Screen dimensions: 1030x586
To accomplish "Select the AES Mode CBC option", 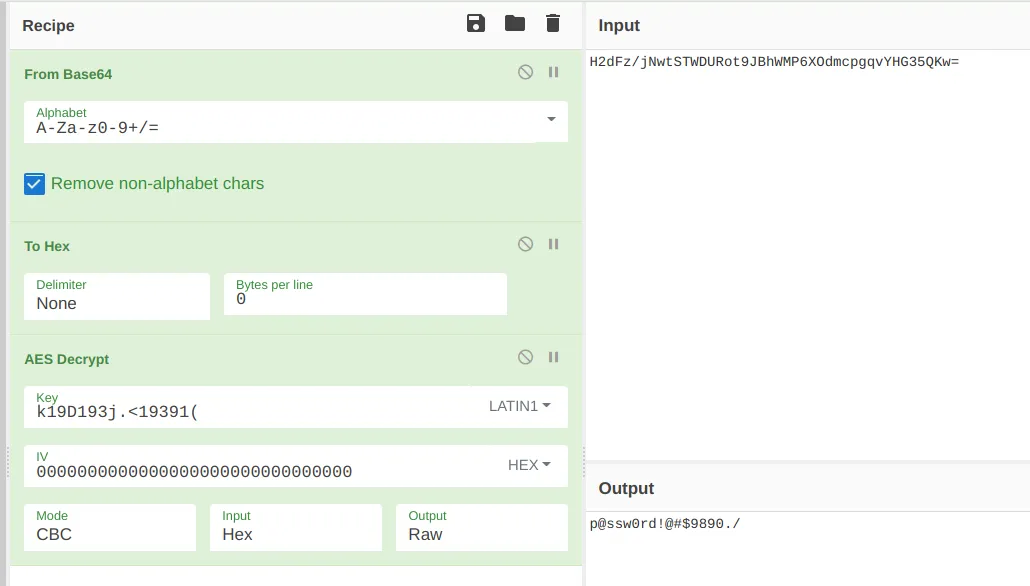I will click(x=110, y=528).
